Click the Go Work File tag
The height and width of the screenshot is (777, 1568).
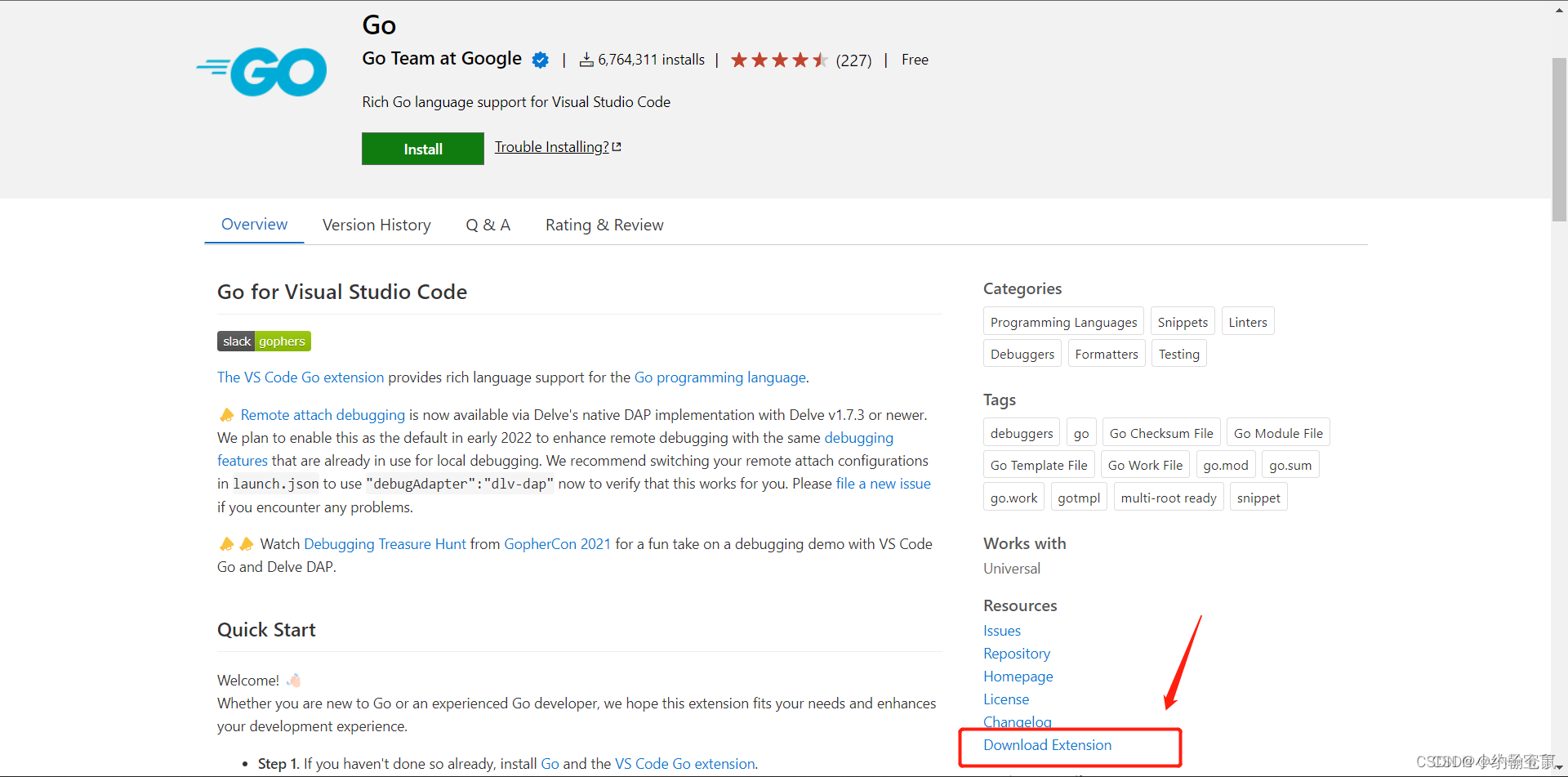[x=1145, y=465]
